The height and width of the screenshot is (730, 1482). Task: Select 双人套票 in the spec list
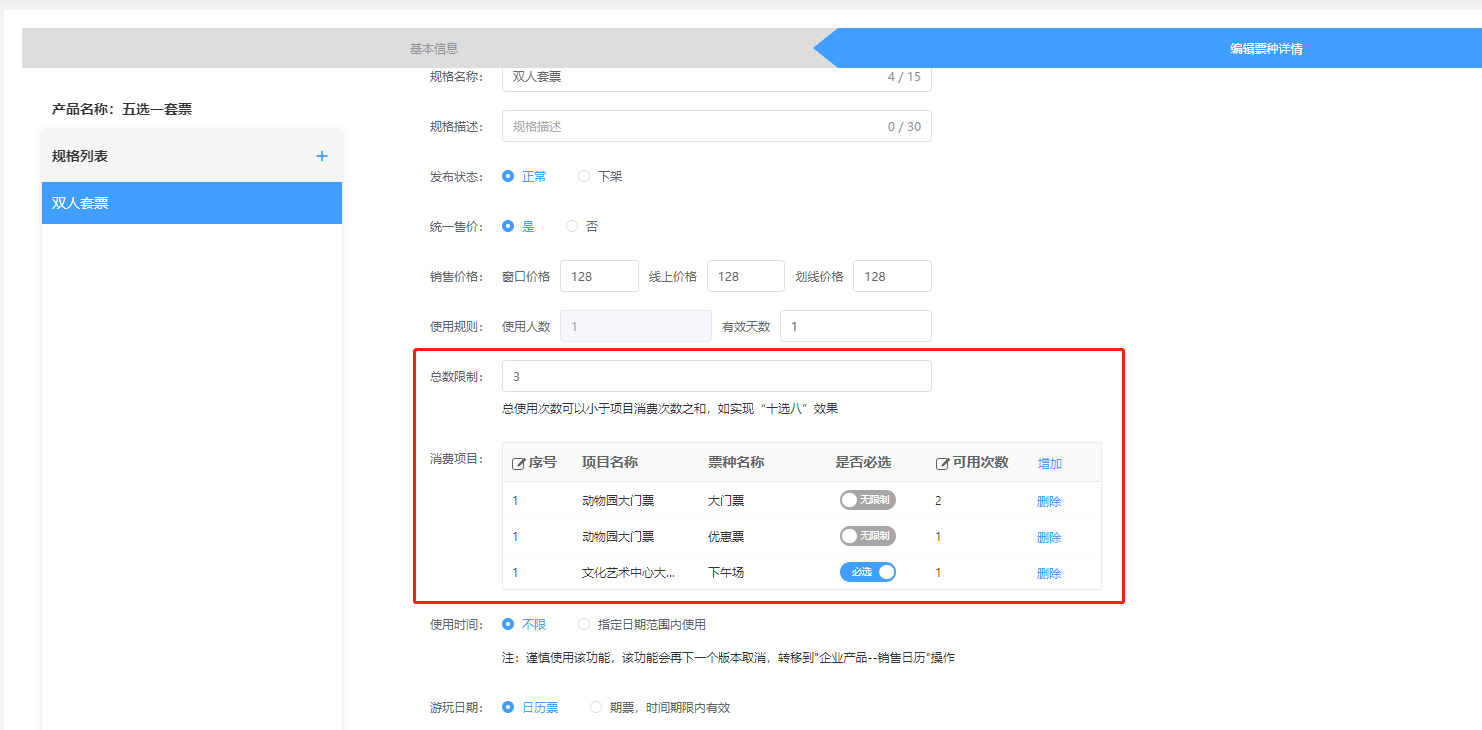pyautogui.click(x=191, y=203)
